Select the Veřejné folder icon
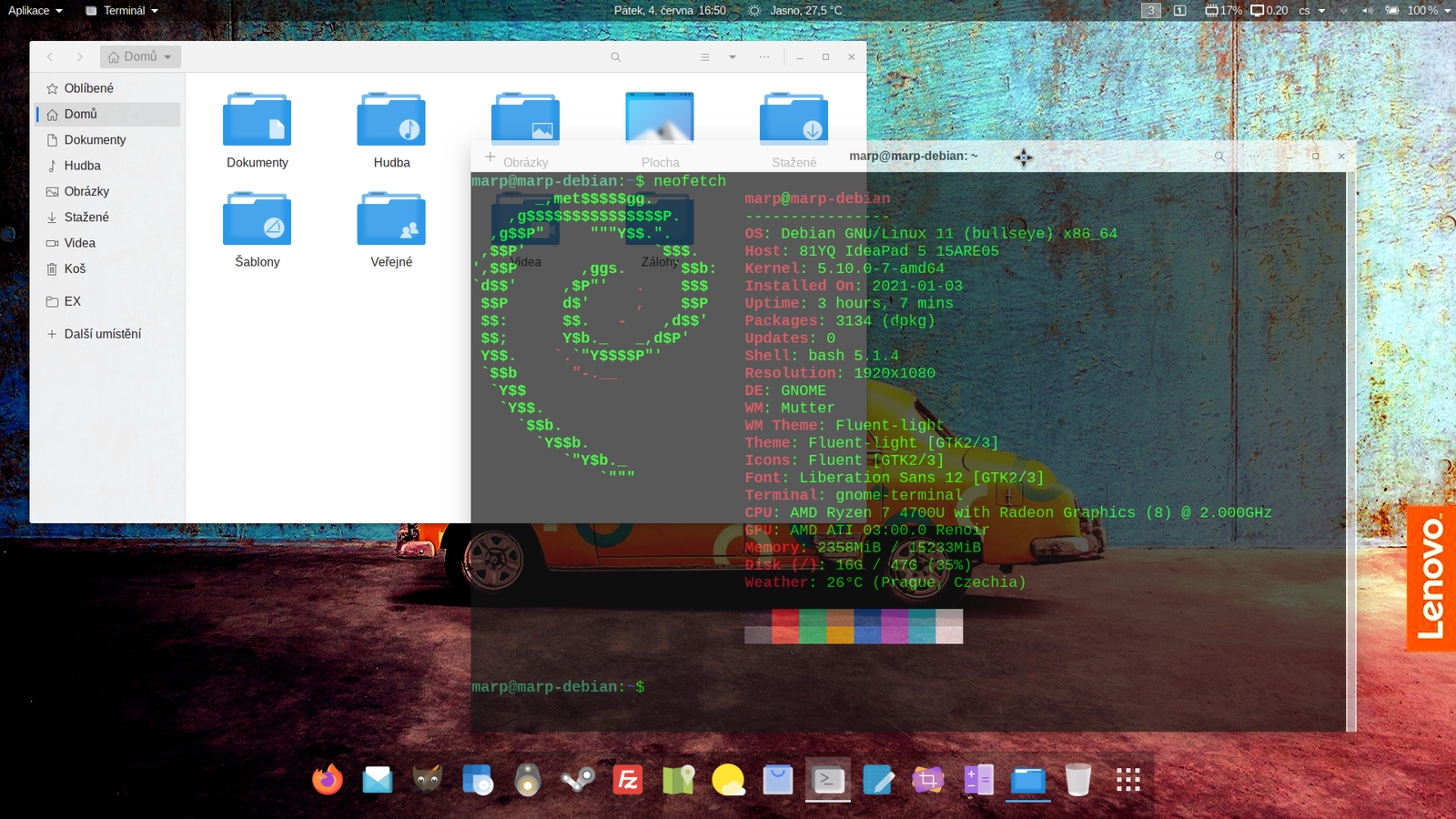 pos(391,218)
